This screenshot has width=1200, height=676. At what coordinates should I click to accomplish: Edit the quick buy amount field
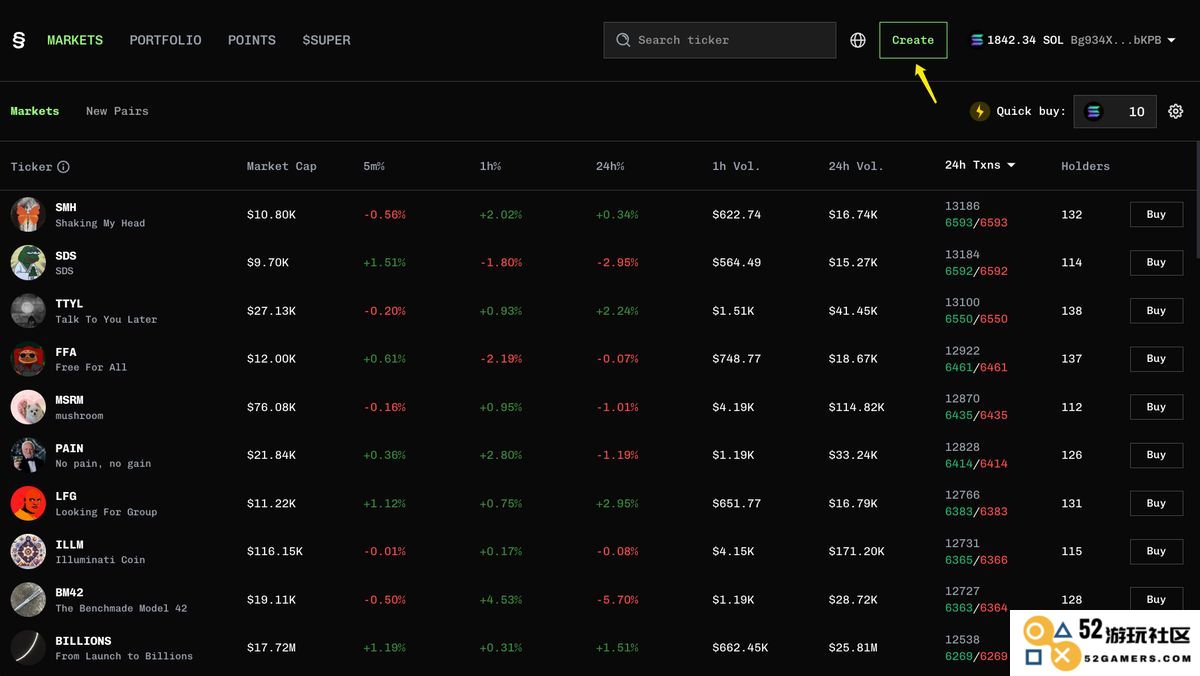pos(1115,112)
